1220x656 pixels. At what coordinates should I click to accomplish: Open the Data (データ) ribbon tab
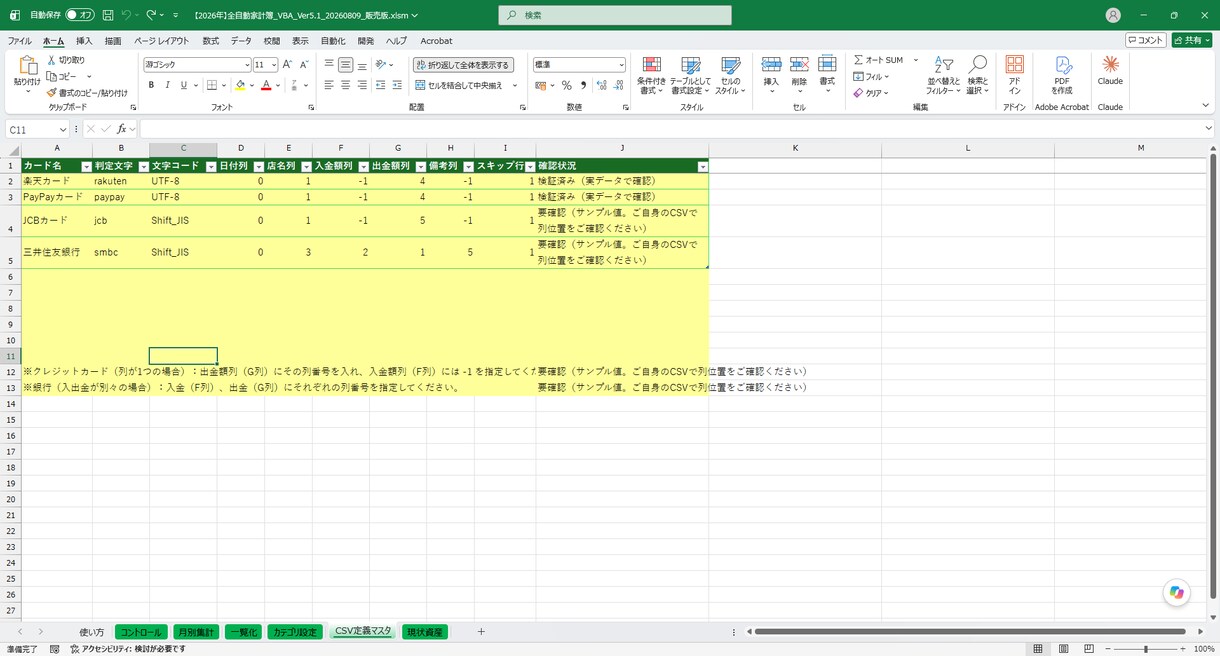click(x=241, y=41)
